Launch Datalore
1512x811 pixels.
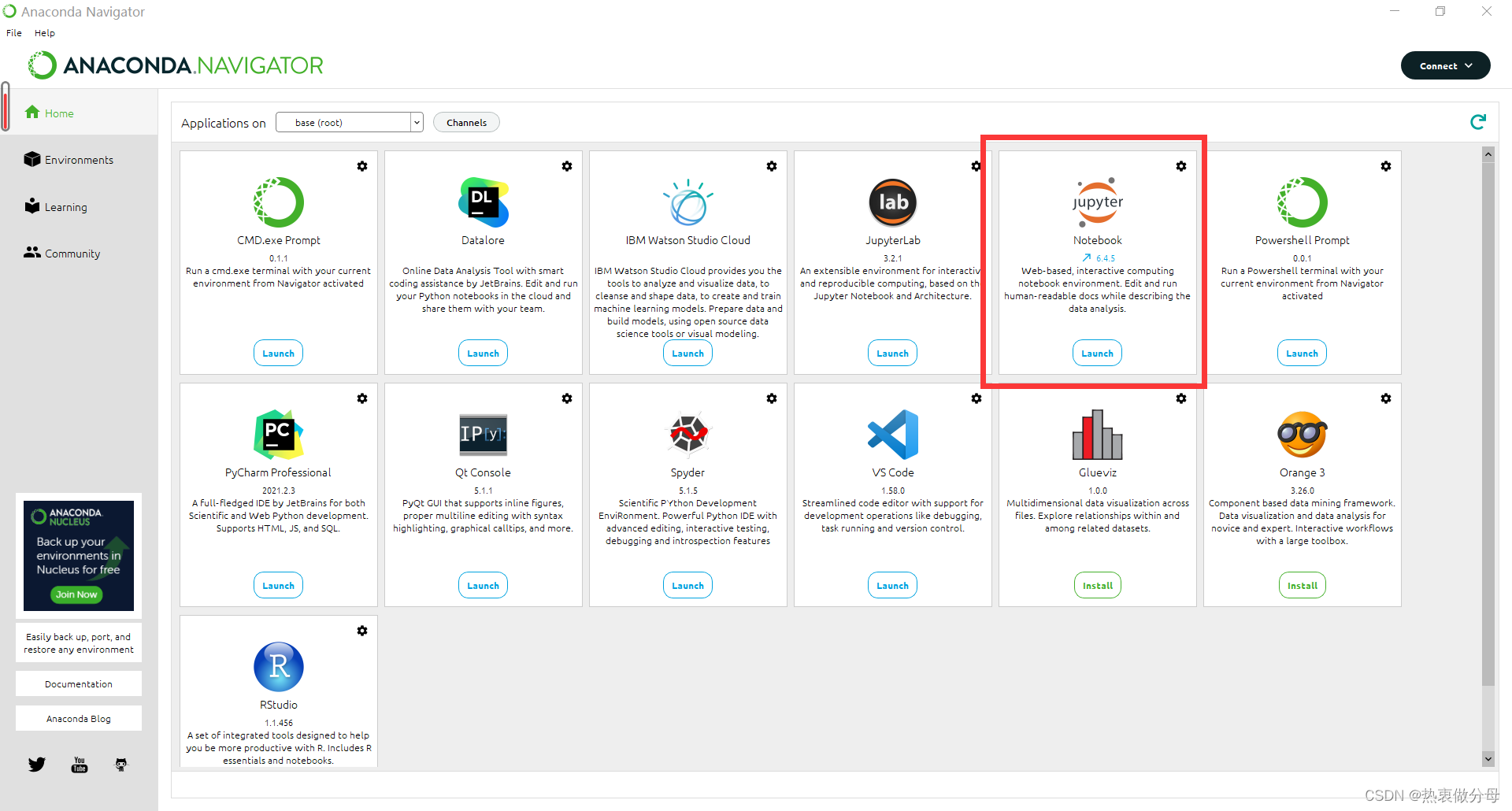coord(483,353)
